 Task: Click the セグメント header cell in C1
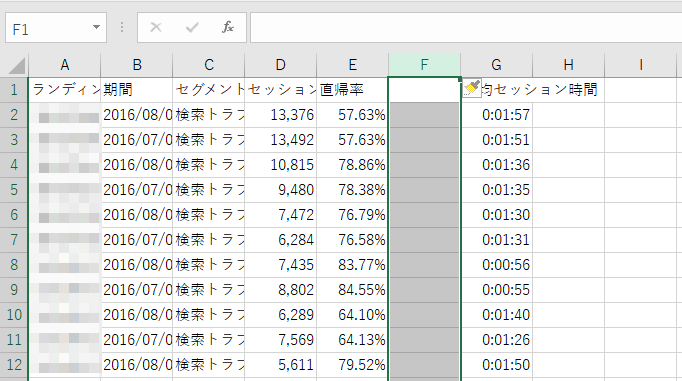coord(209,90)
